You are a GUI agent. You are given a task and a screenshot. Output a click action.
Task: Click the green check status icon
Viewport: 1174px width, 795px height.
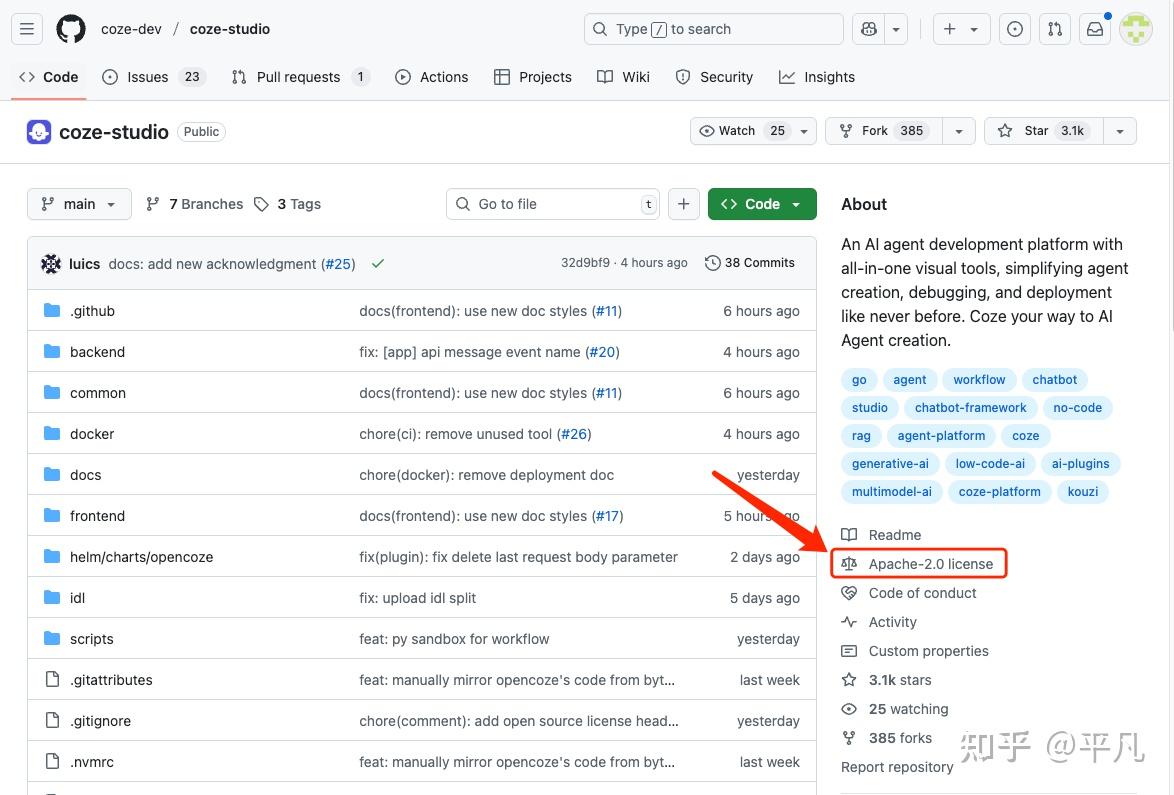click(x=378, y=264)
